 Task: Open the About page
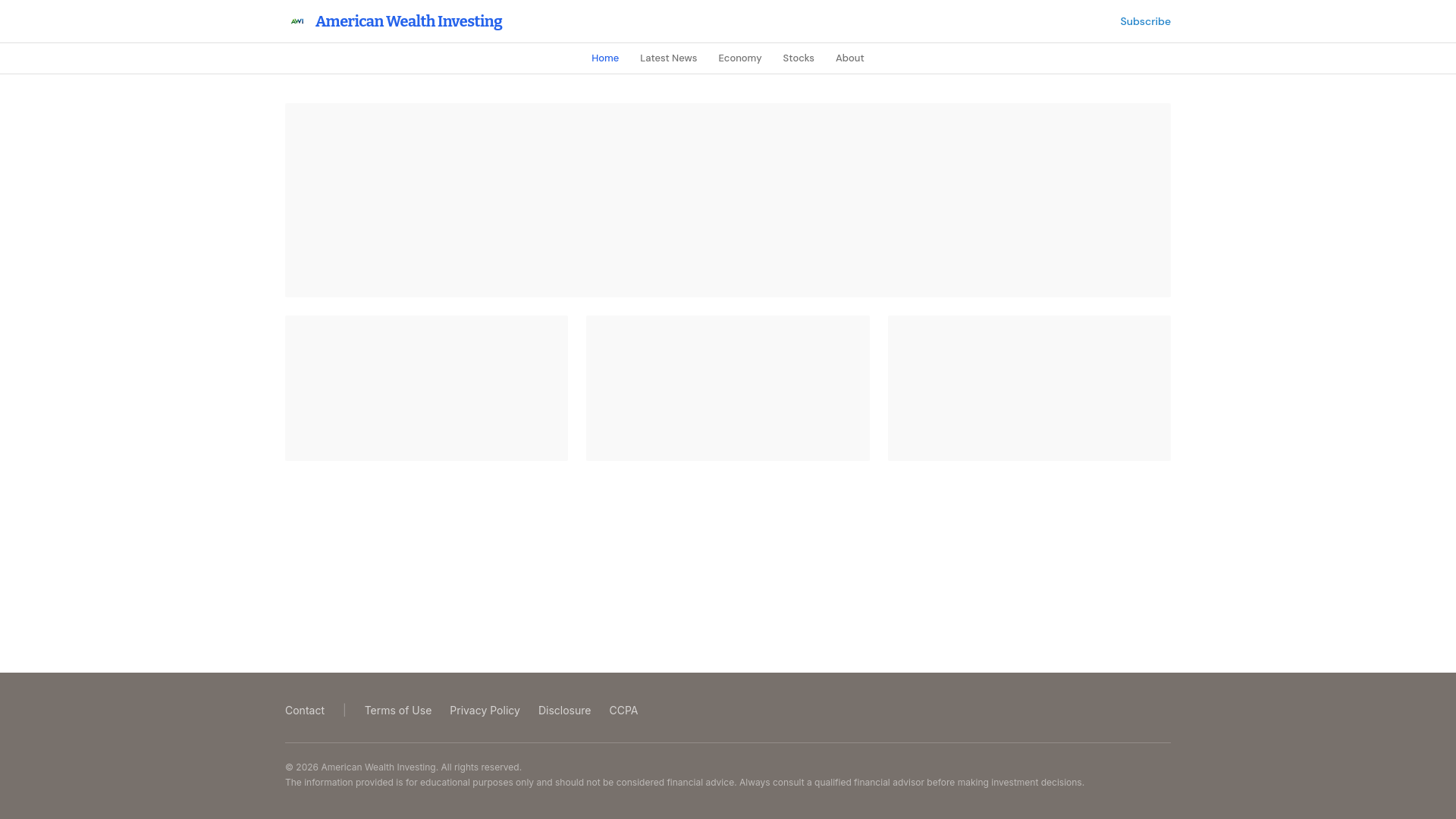(x=849, y=58)
